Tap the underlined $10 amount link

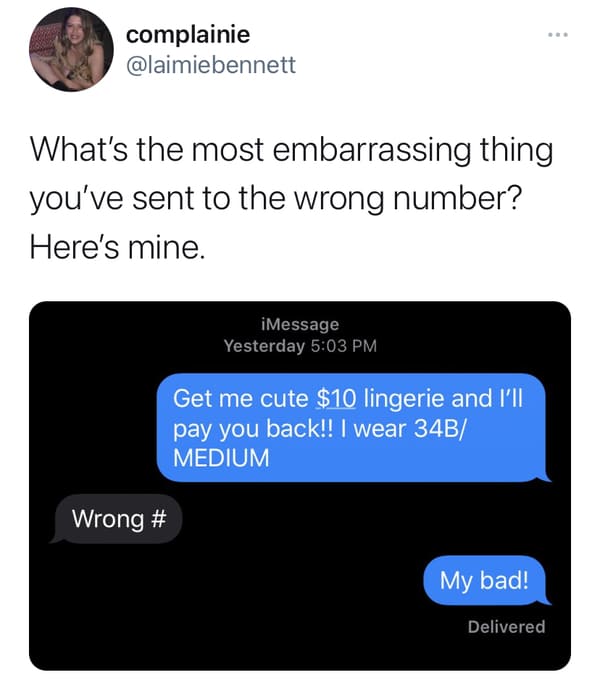click(336, 398)
